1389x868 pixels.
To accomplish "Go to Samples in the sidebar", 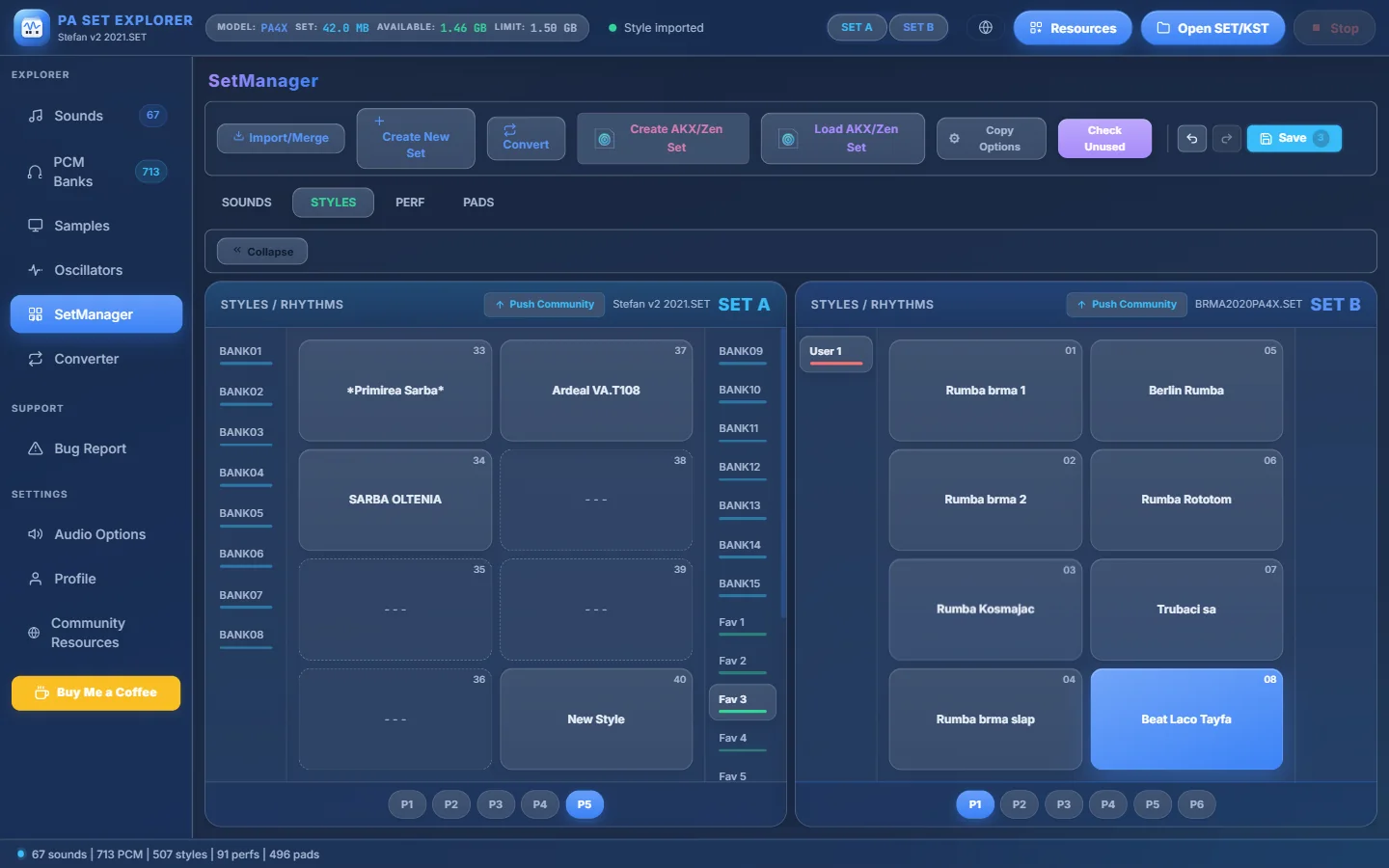I will point(96,226).
